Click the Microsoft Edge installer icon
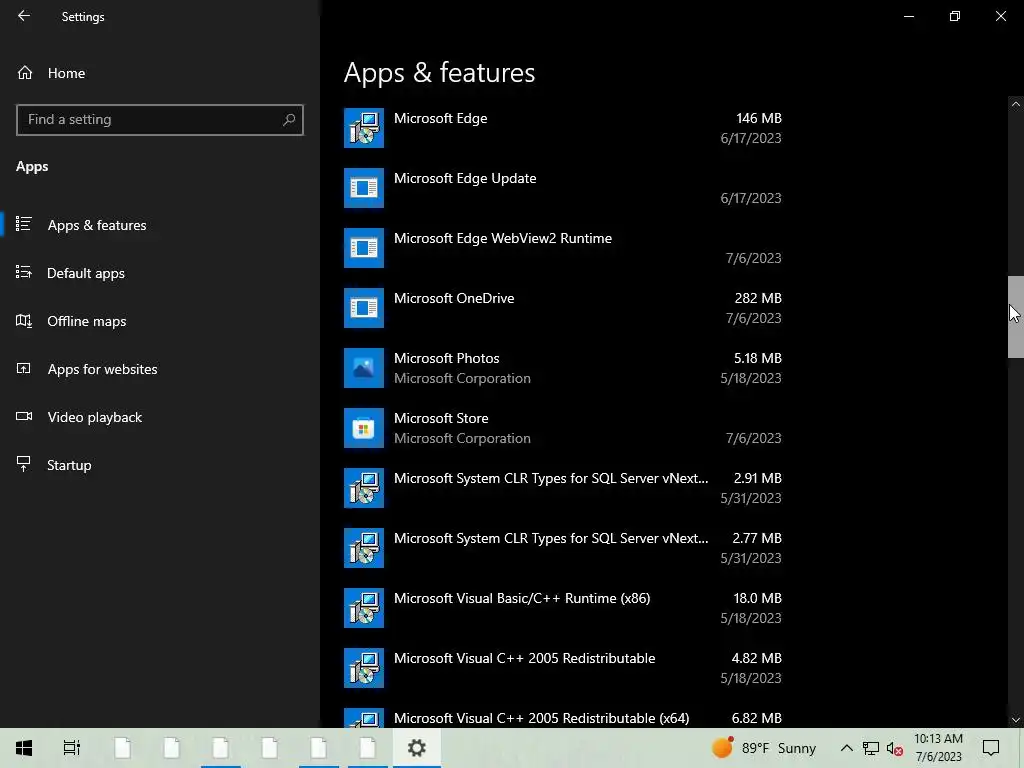 coord(364,128)
